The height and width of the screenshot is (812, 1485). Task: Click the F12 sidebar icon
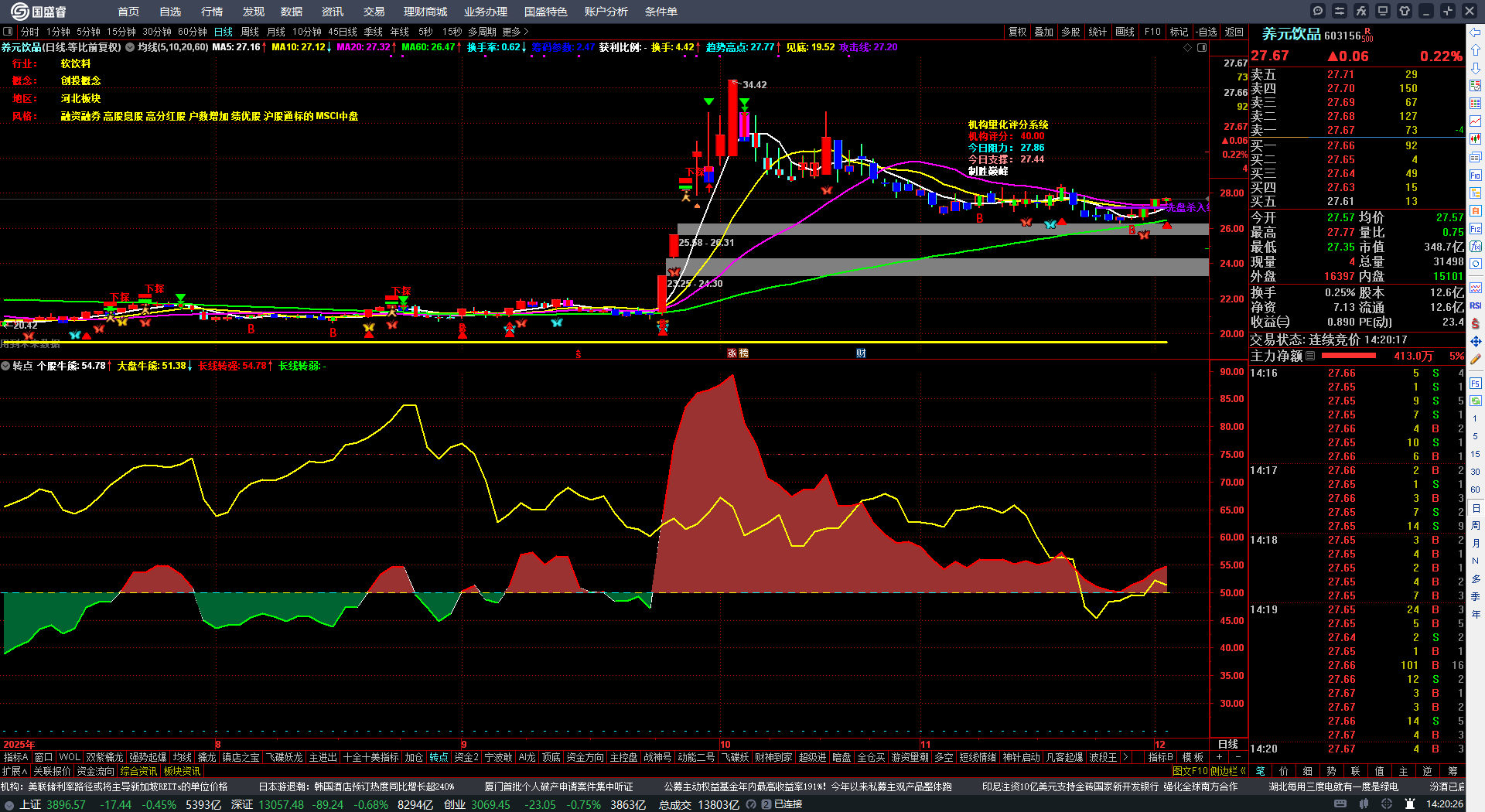coord(1476,229)
